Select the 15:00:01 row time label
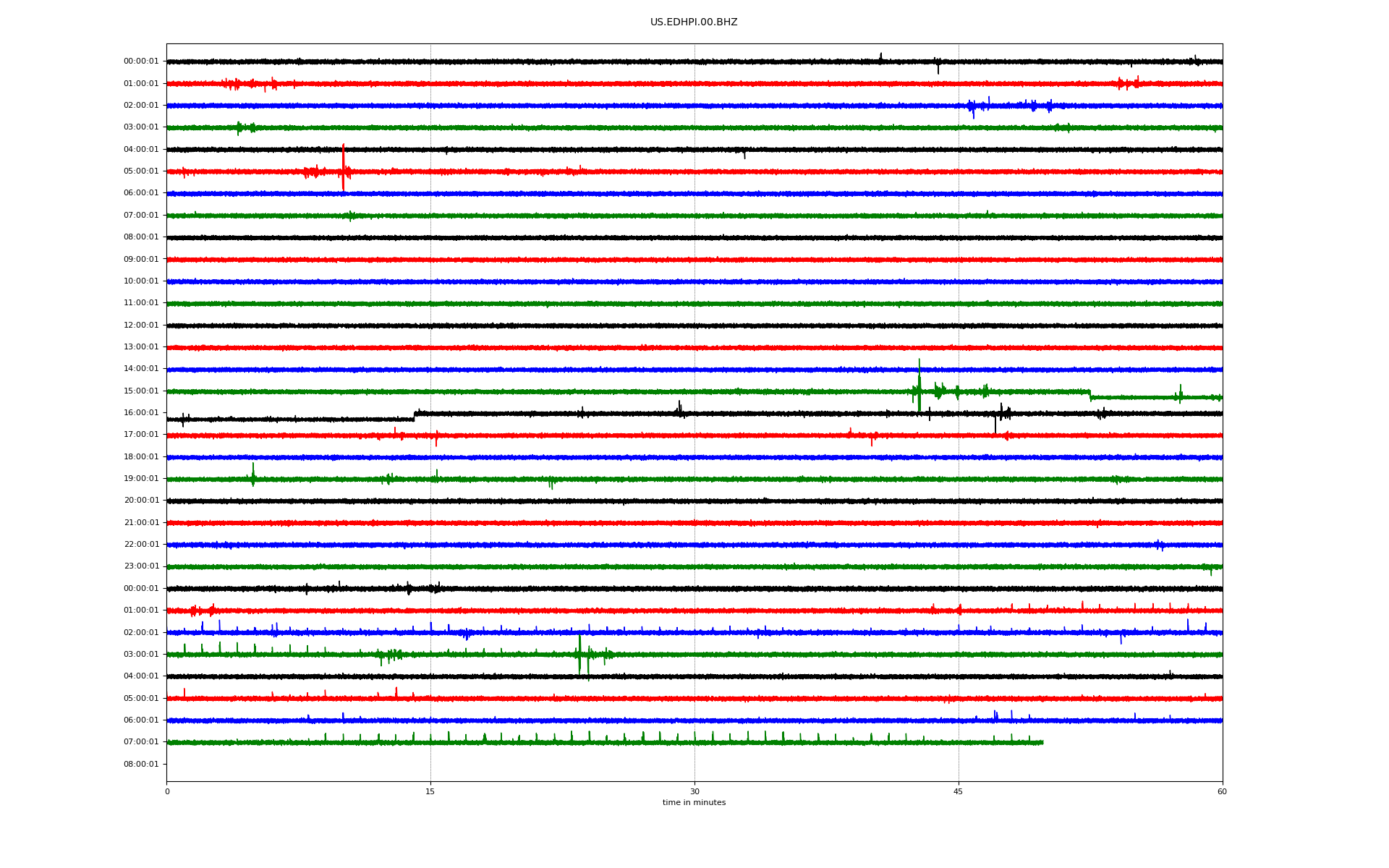The image size is (1389, 868). [141, 391]
